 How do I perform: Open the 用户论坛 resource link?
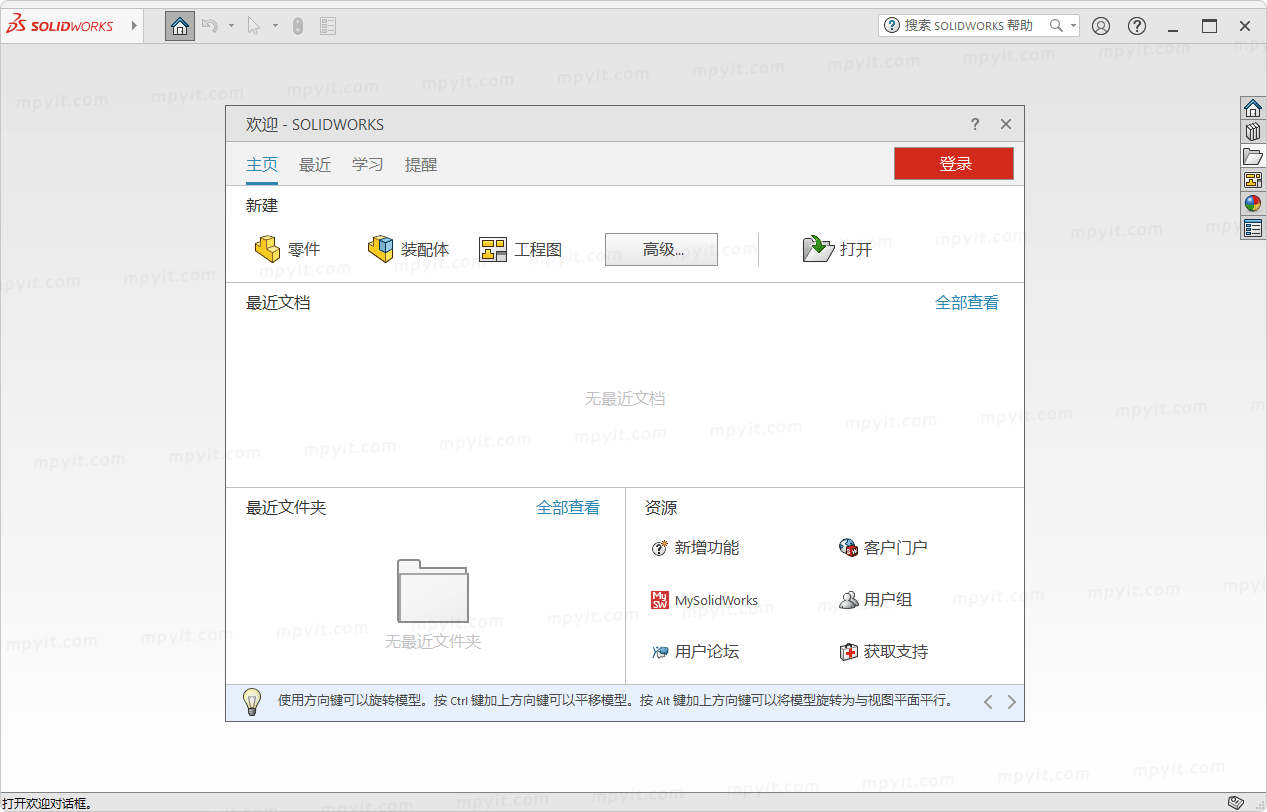pos(695,652)
